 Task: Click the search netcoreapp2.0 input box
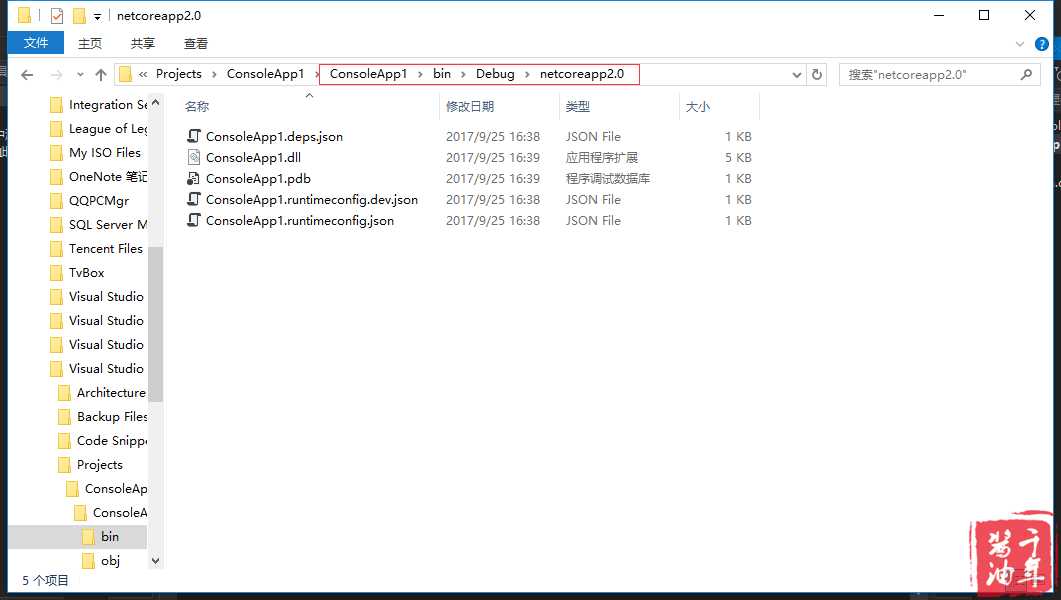pos(925,75)
